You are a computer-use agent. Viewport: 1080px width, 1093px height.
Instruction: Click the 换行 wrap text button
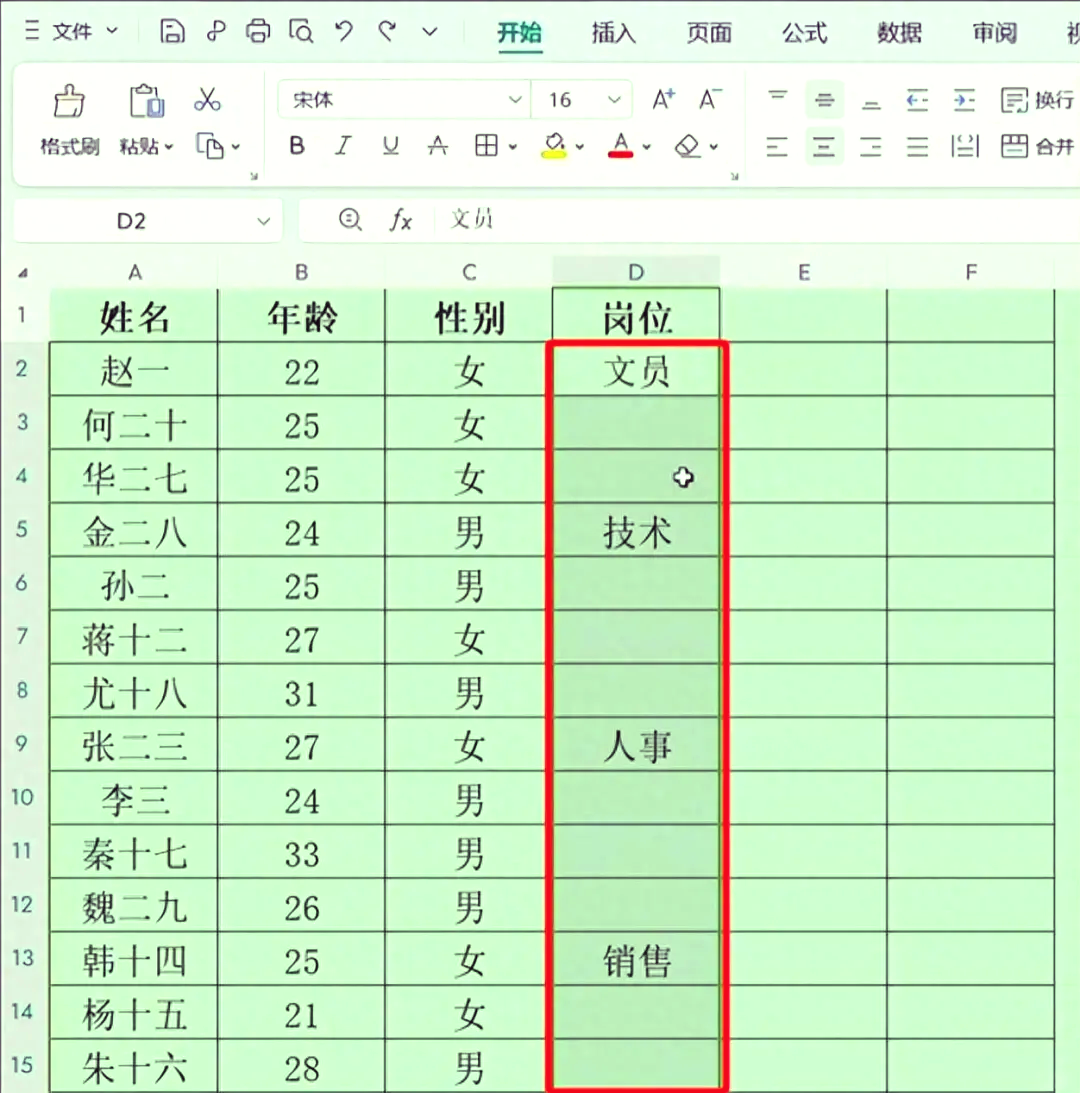pos(1037,100)
